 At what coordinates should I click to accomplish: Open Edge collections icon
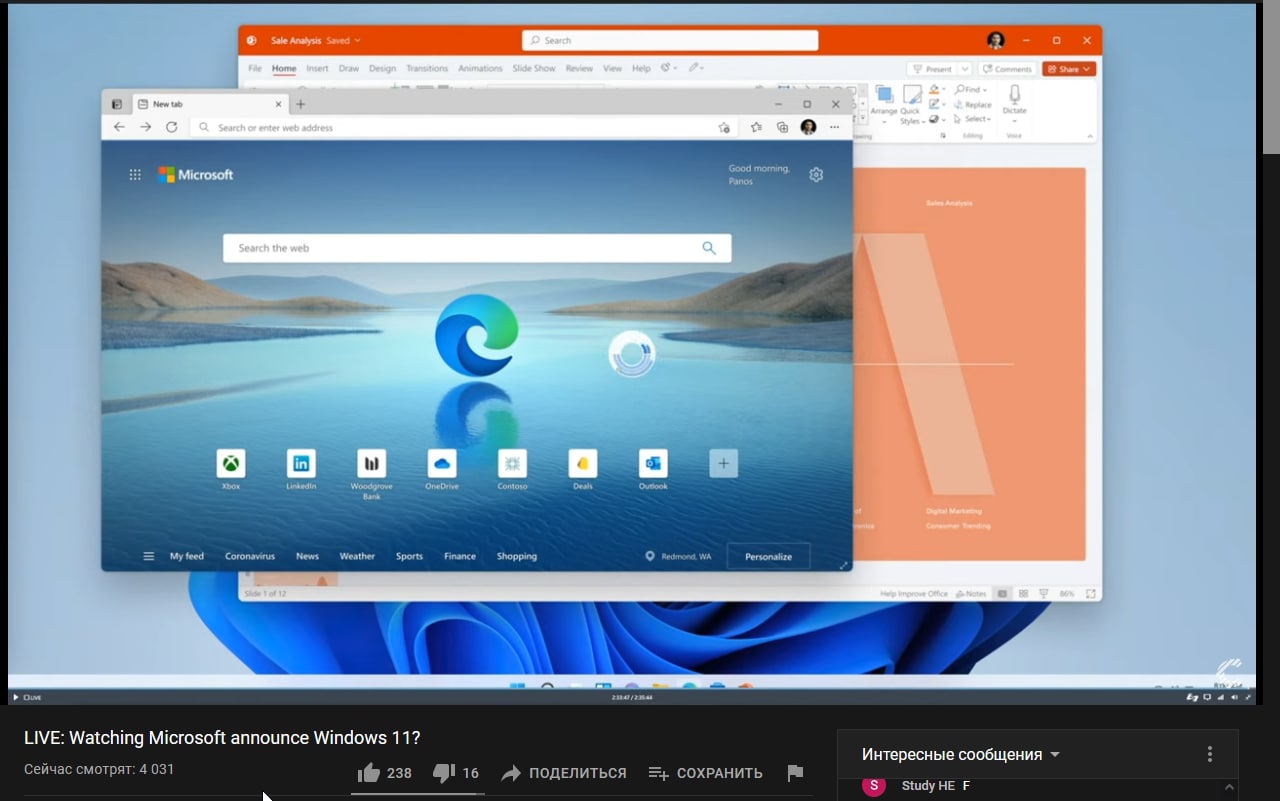tap(782, 127)
